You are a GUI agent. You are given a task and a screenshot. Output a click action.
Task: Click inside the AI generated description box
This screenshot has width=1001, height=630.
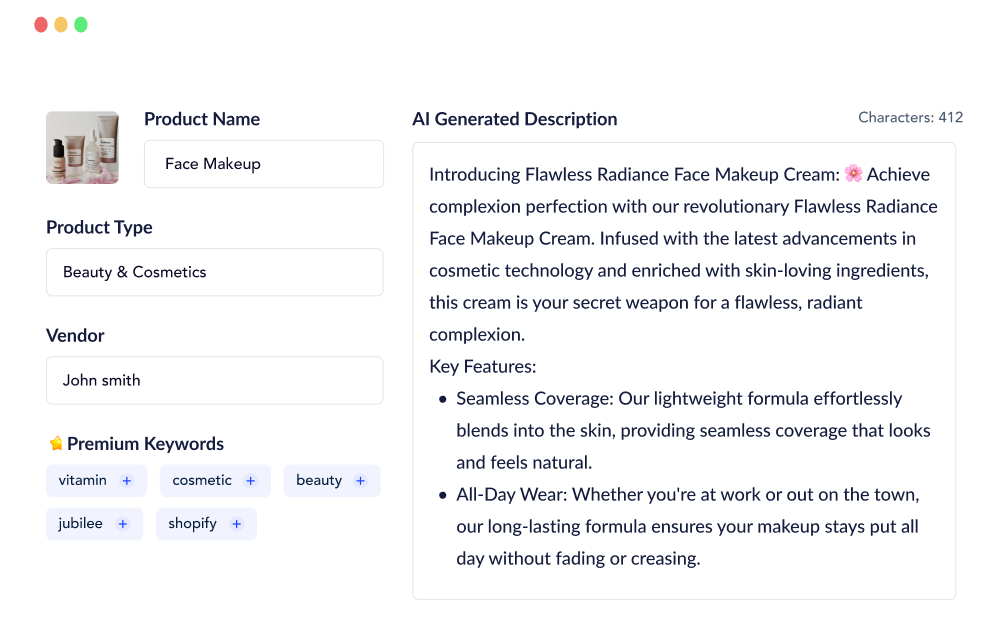tap(684, 370)
